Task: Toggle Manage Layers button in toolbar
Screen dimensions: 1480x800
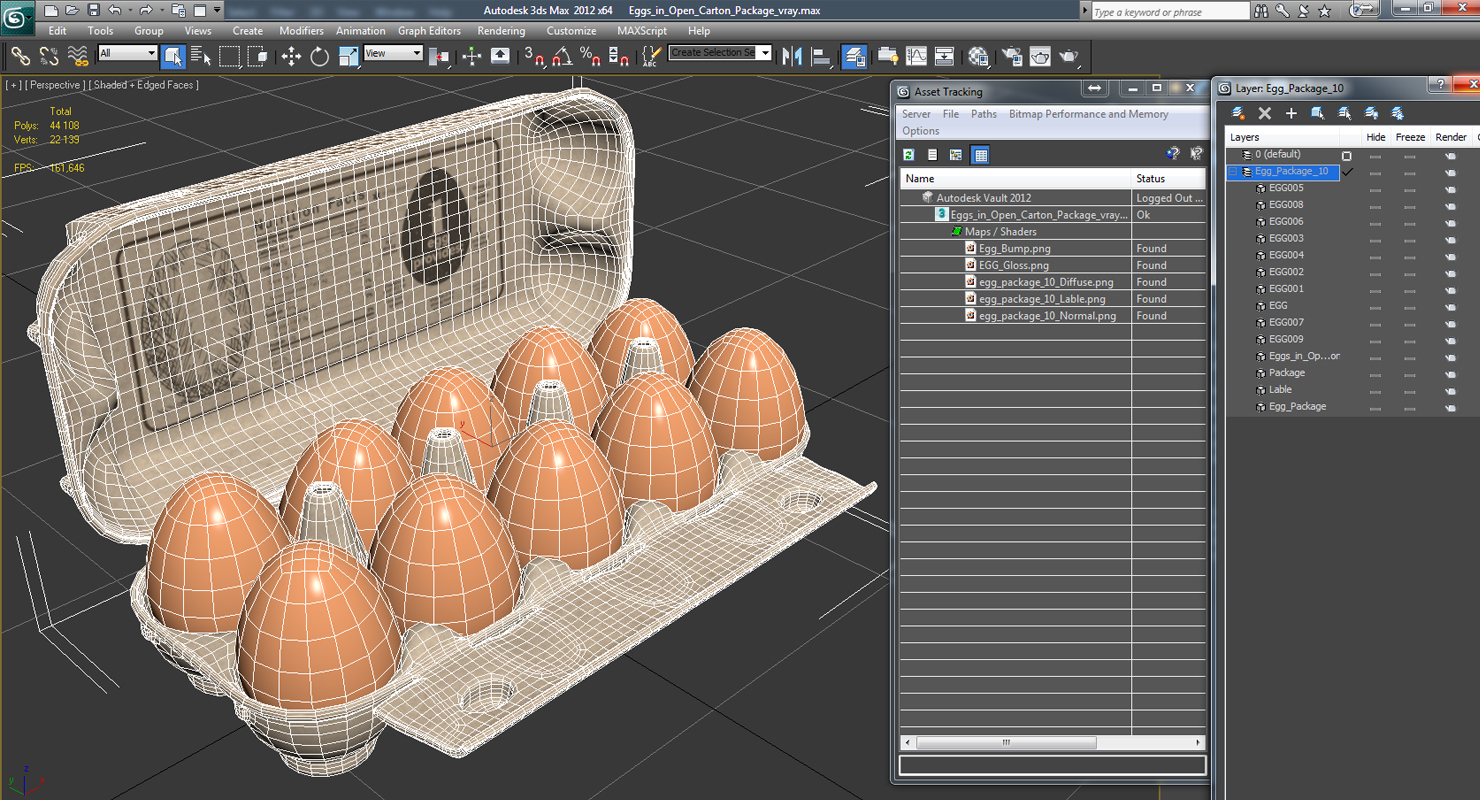Action: click(x=854, y=57)
